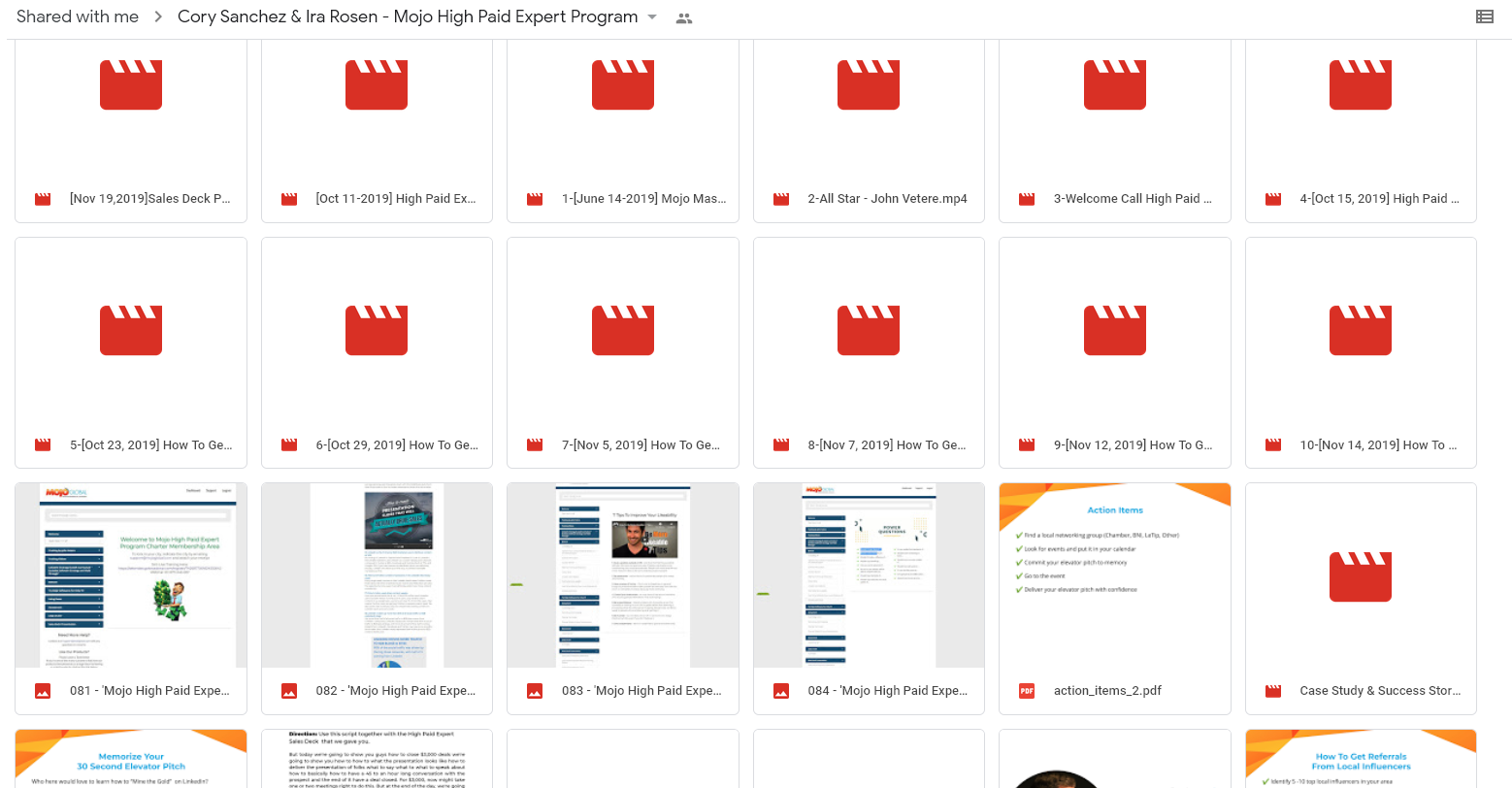The image size is (1512, 788).
Task: Open Memorize Your 30 Second Elevator Pitch thumbnail
Action: (x=131, y=759)
